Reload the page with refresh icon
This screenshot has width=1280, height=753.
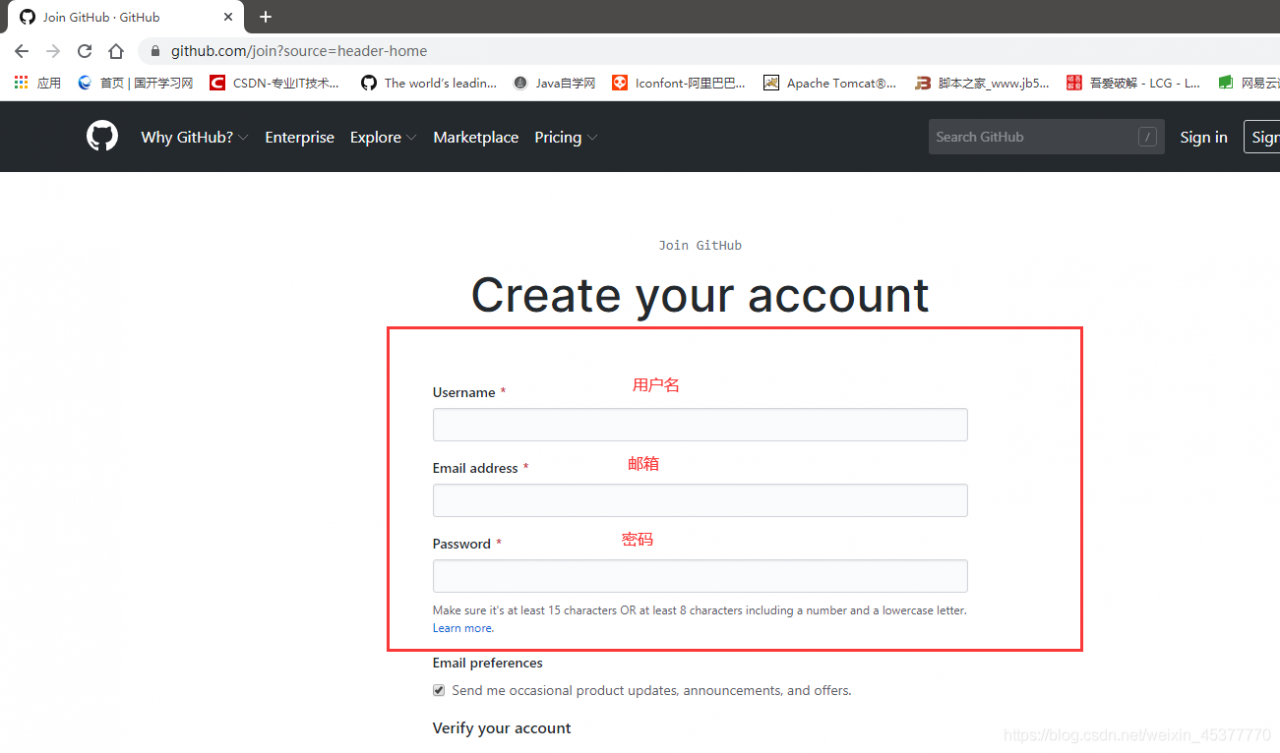point(85,51)
